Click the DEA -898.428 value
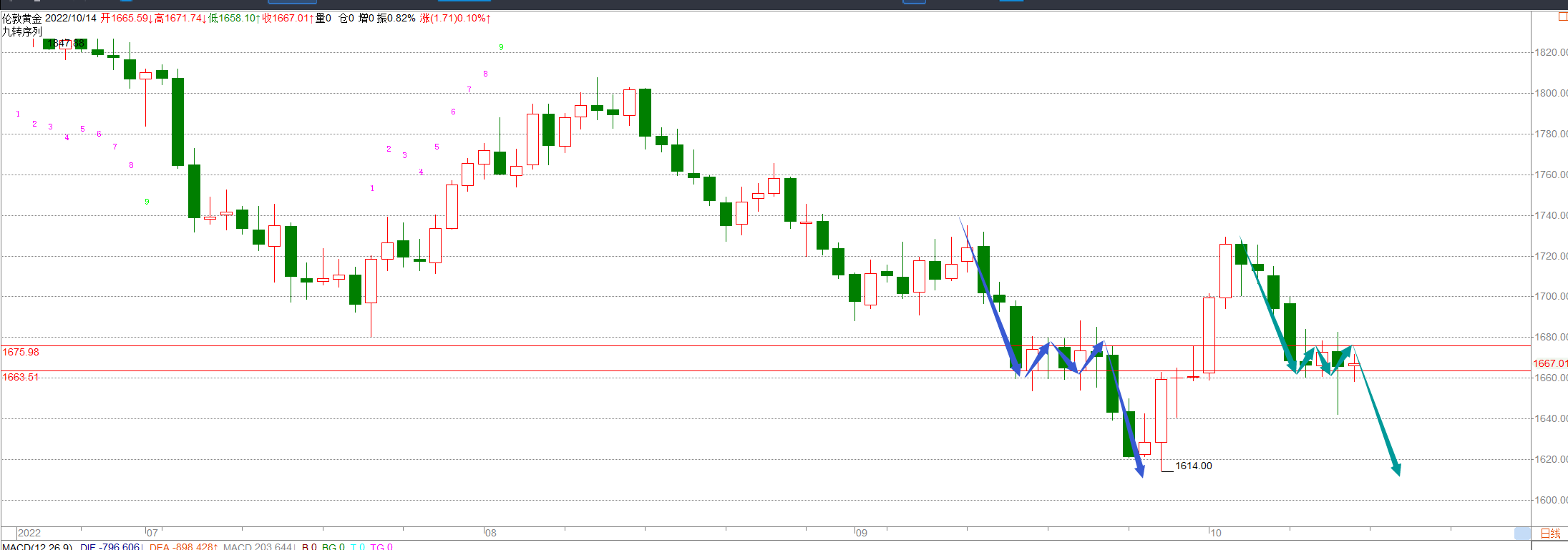 (x=182, y=546)
